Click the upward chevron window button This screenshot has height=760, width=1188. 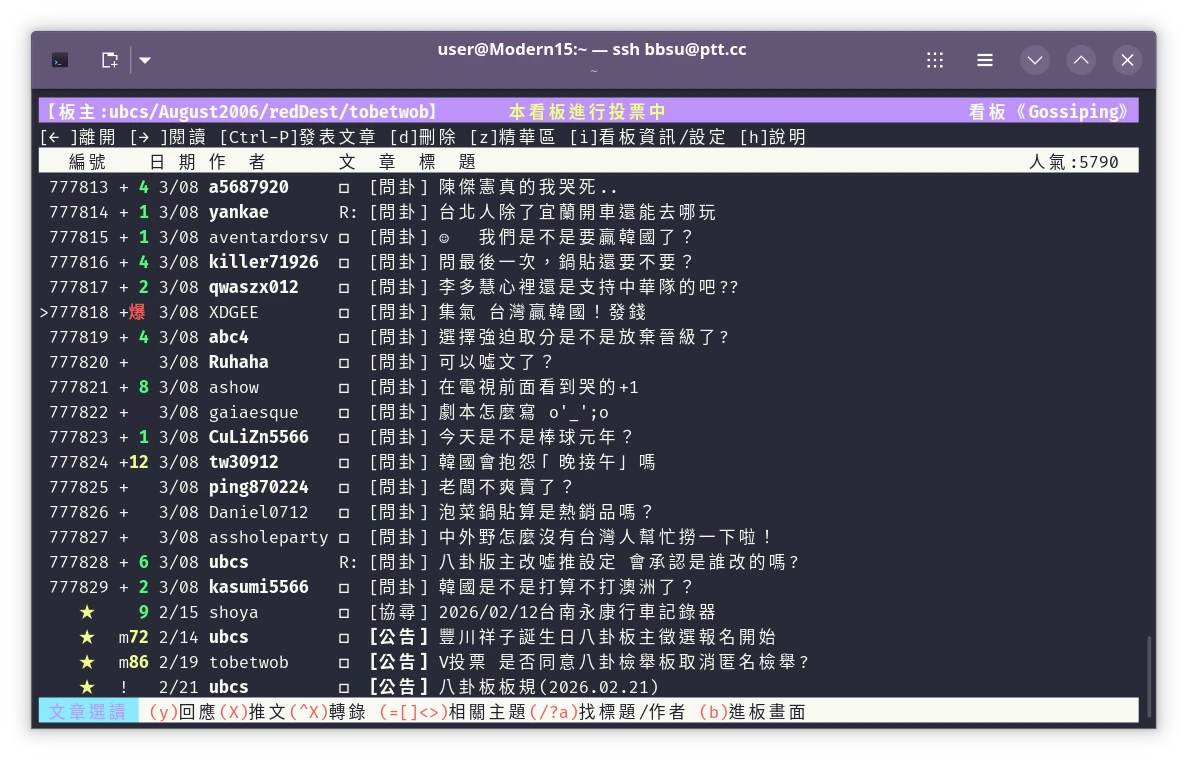(1081, 60)
